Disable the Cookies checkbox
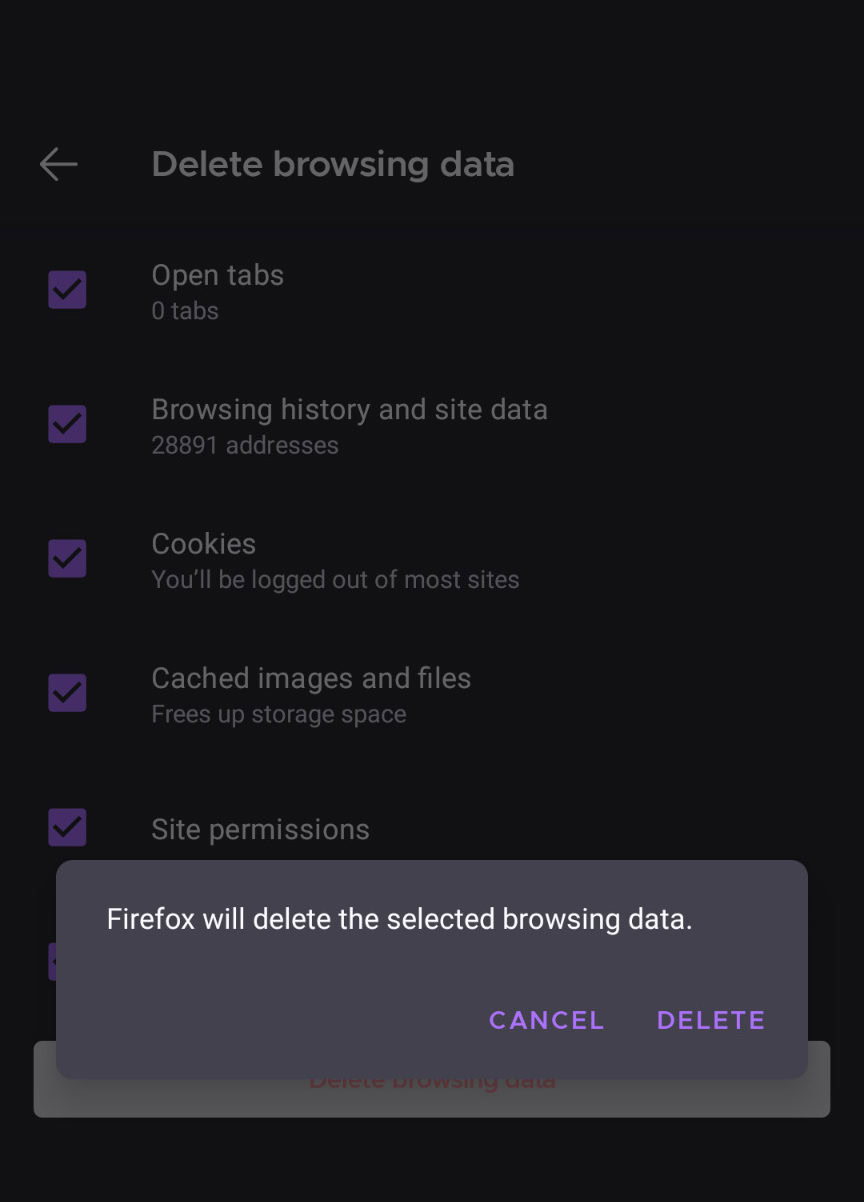This screenshot has width=864, height=1202. point(67,558)
